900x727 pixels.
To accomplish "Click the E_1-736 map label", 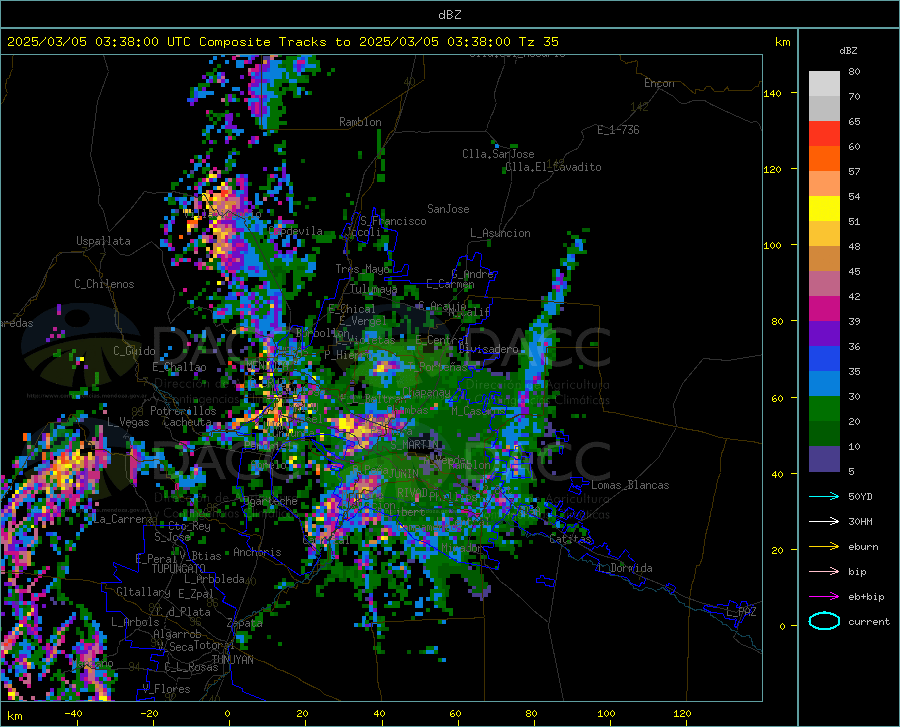I will tap(618, 130).
